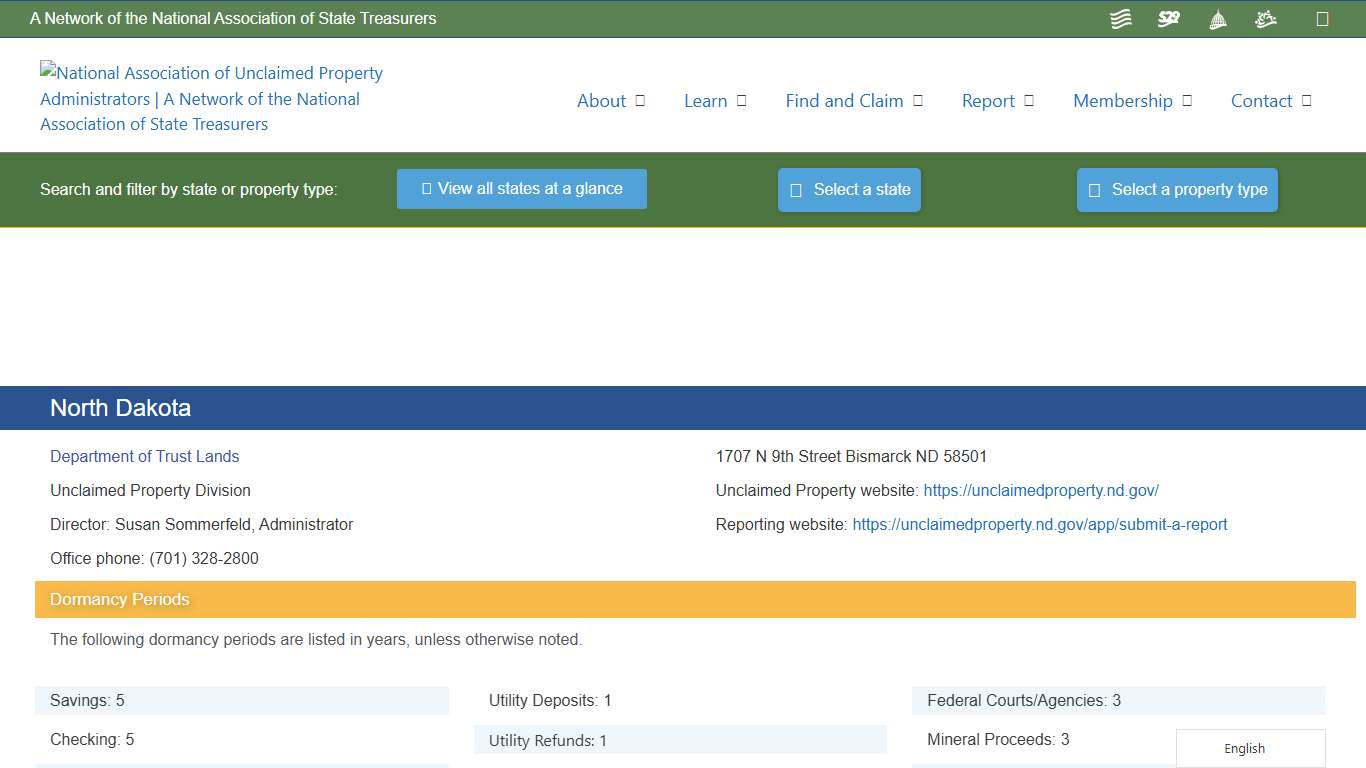The height and width of the screenshot is (768, 1366).
Task: Click the NAUPA logo in the header
Action: coord(211,98)
